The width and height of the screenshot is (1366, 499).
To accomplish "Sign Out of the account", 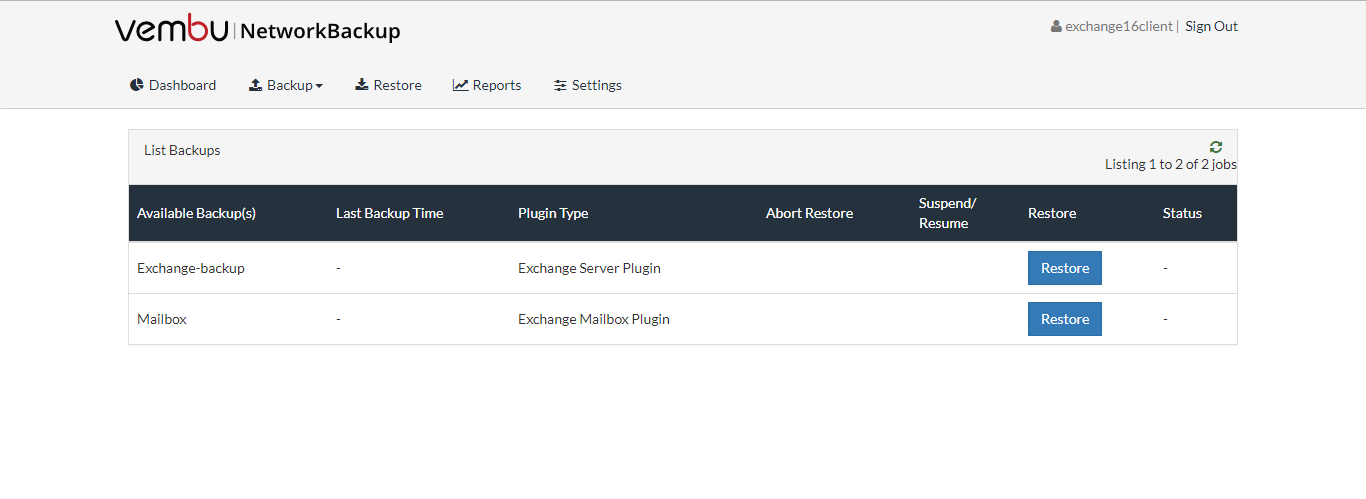I will coord(1211,27).
